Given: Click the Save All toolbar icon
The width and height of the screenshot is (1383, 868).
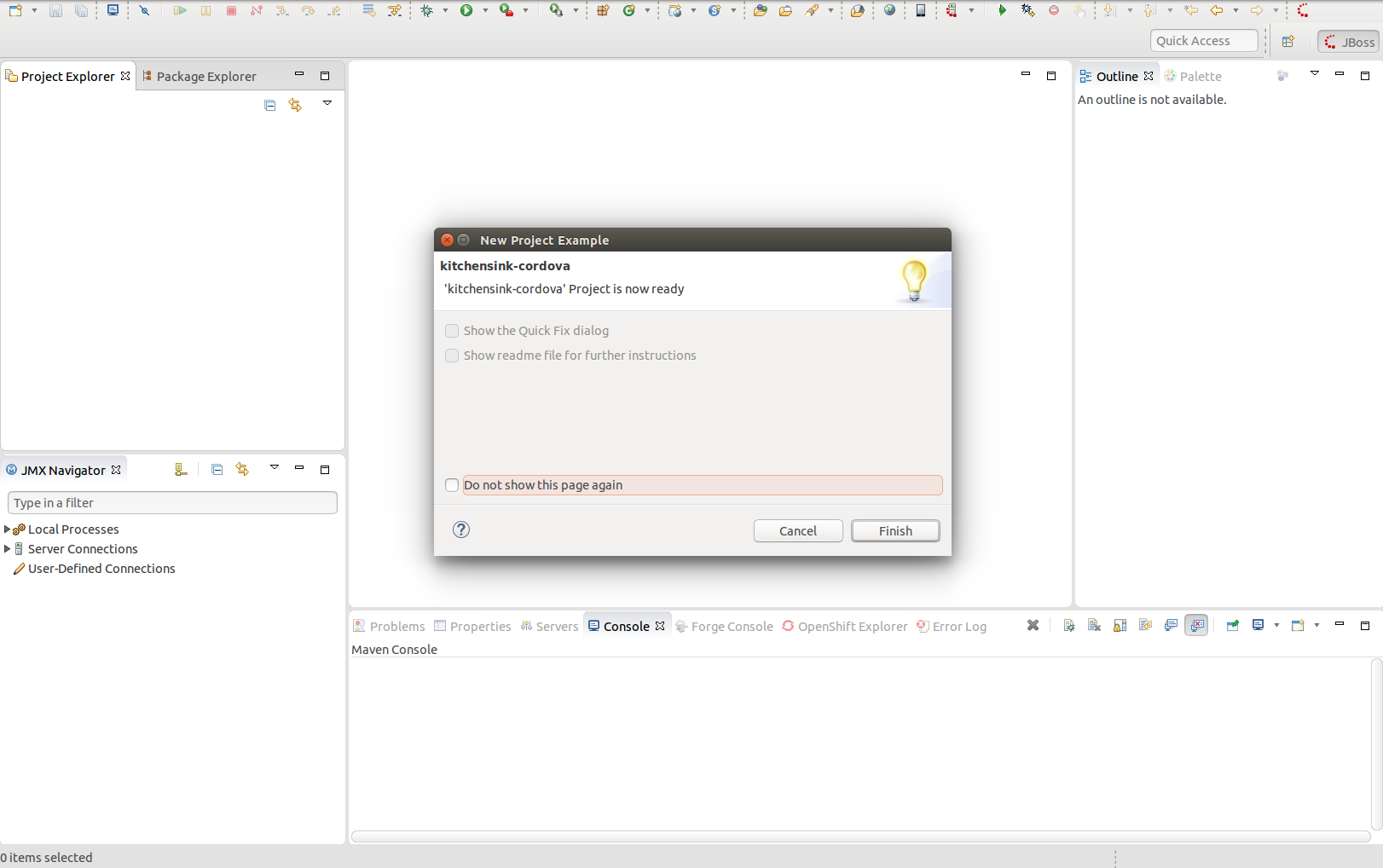Looking at the screenshot, I should [81, 11].
